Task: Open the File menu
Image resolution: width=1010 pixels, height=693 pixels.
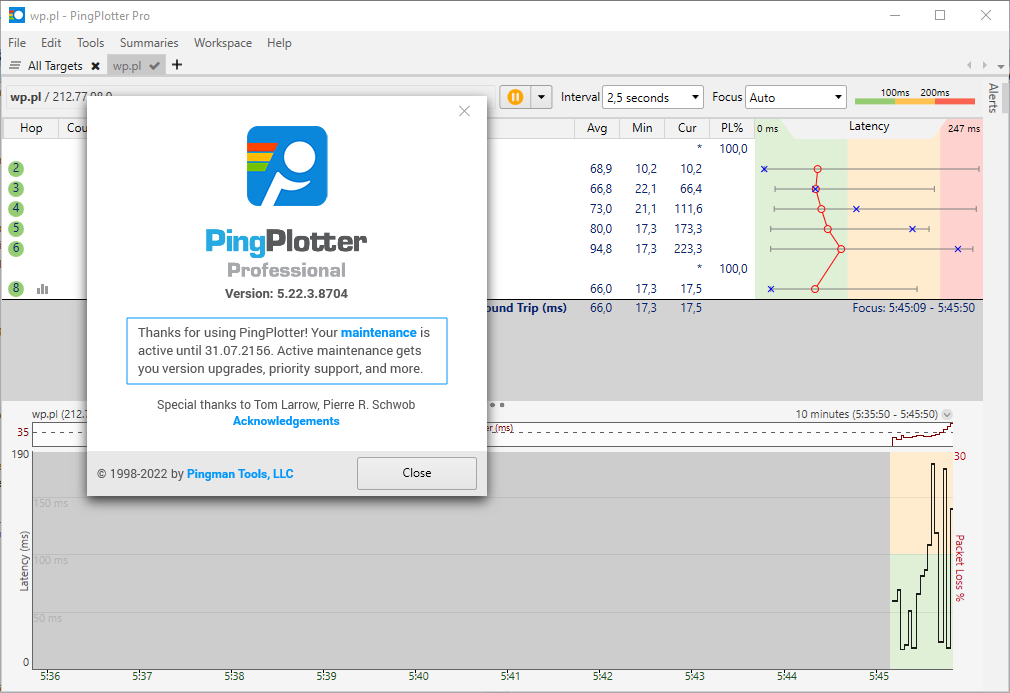Action: [x=17, y=43]
